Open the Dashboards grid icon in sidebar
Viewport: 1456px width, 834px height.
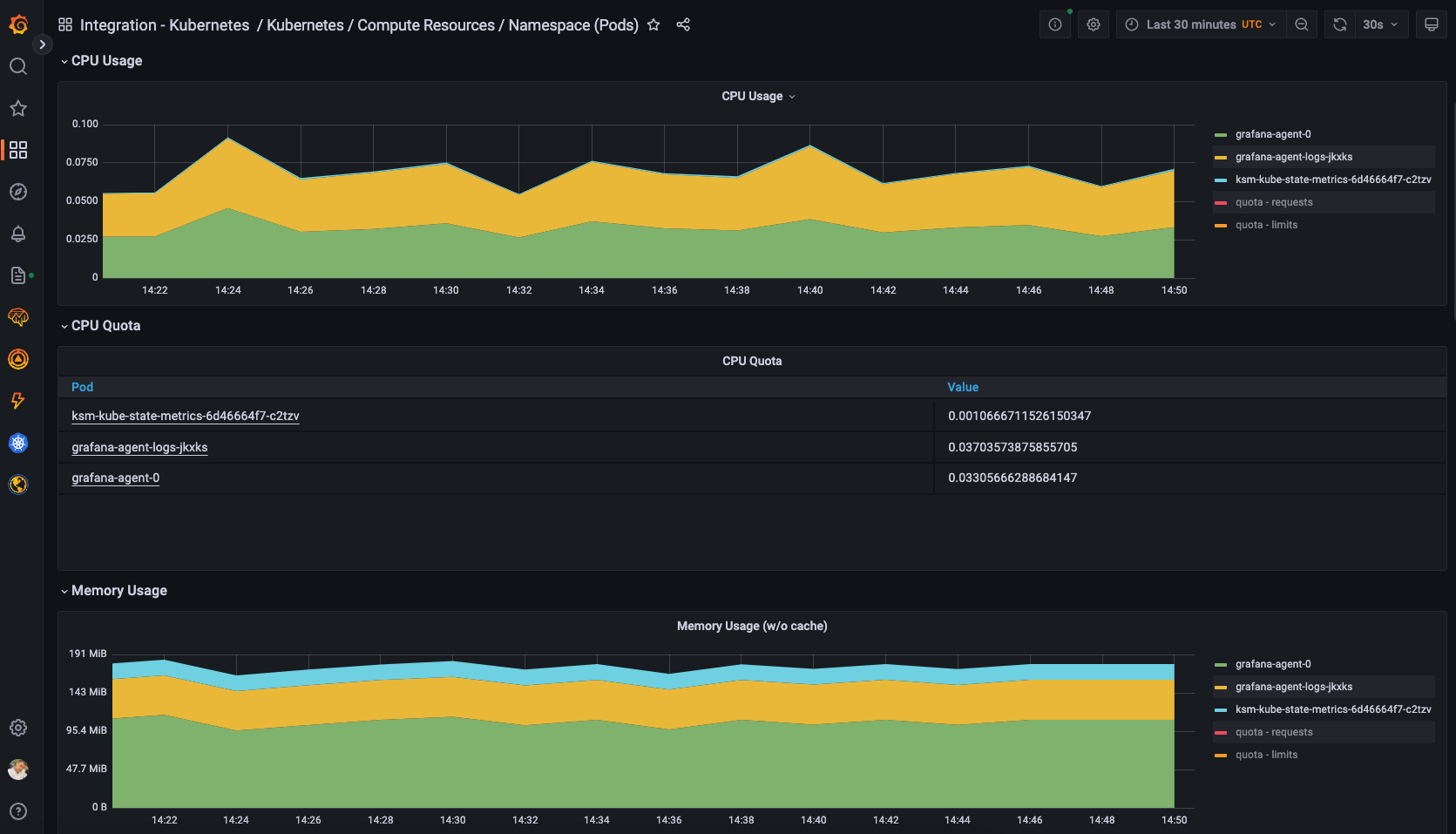click(17, 150)
